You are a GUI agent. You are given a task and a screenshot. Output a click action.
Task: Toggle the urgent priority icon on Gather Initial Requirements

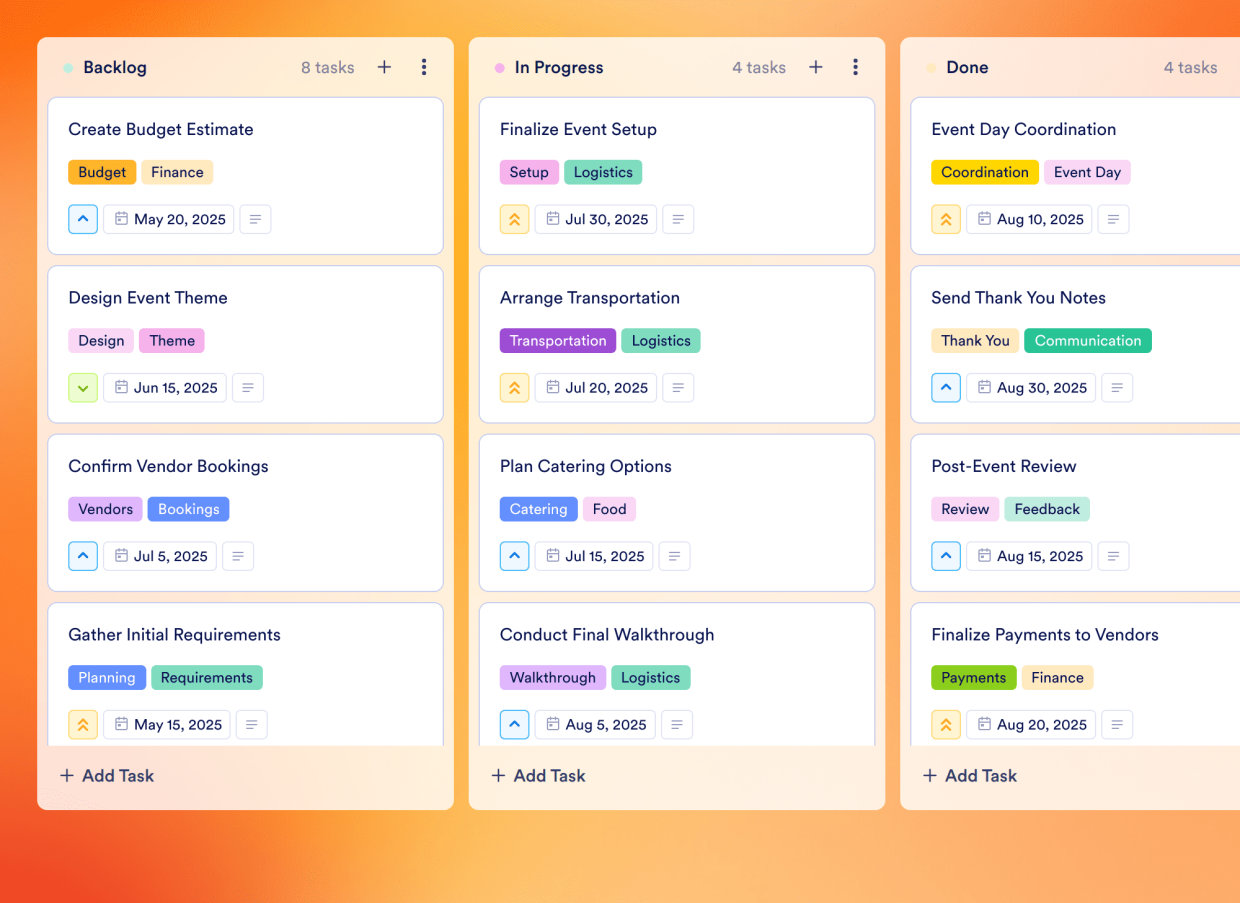tap(83, 724)
